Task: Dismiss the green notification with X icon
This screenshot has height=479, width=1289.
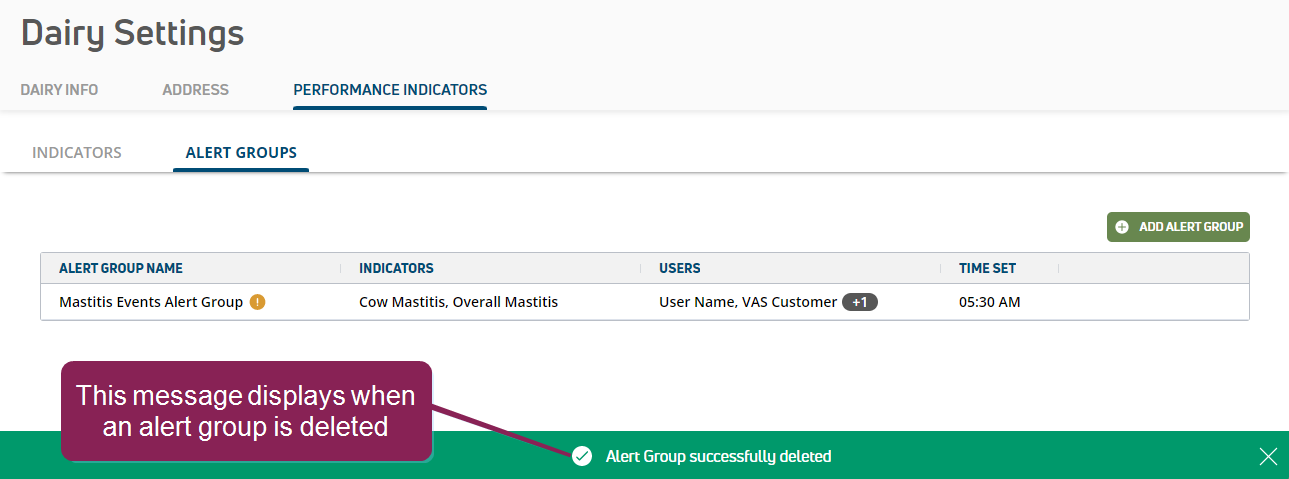Action: [1268, 457]
